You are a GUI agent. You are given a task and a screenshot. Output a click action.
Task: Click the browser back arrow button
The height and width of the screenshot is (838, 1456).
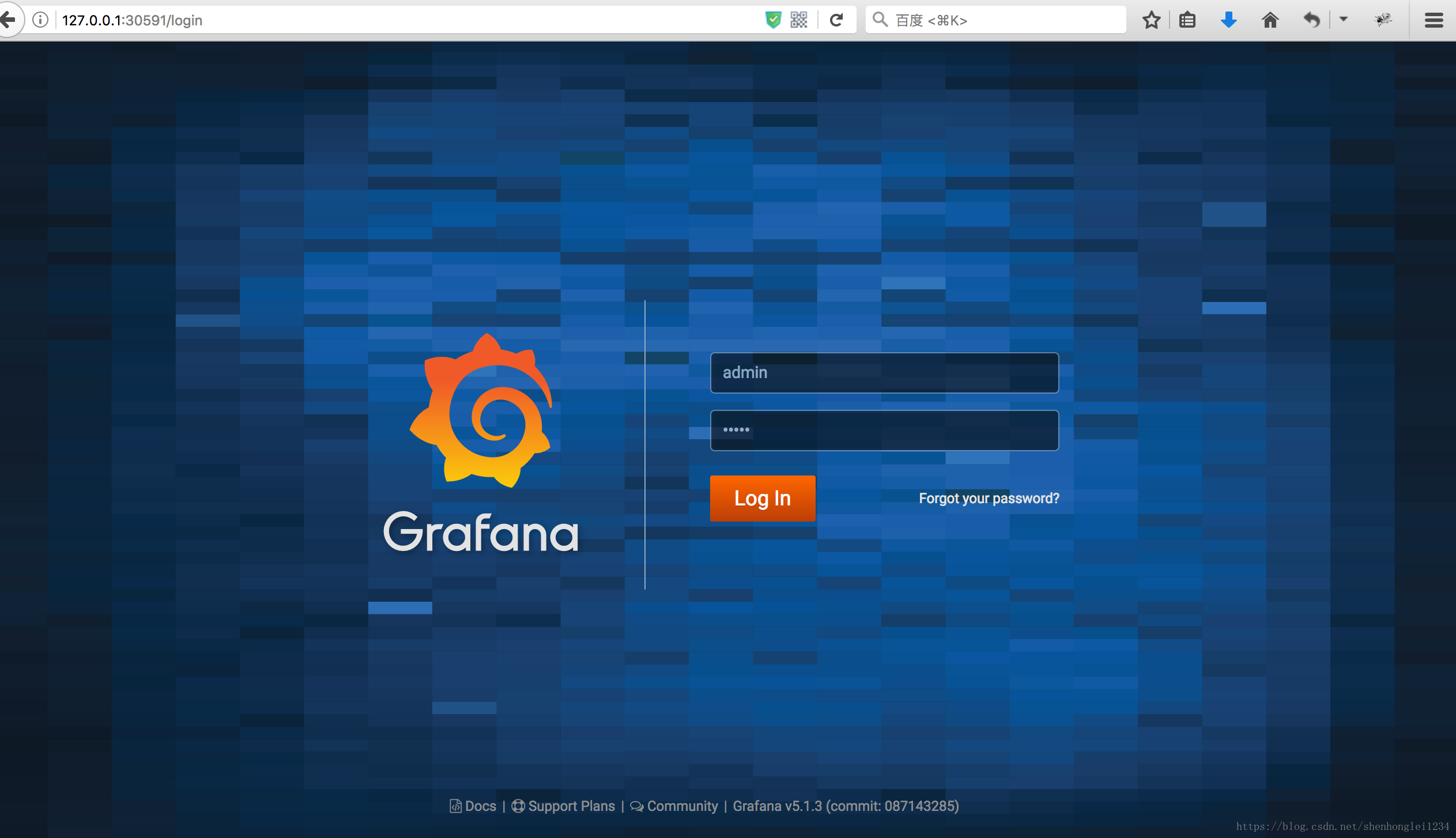click(x=8, y=20)
